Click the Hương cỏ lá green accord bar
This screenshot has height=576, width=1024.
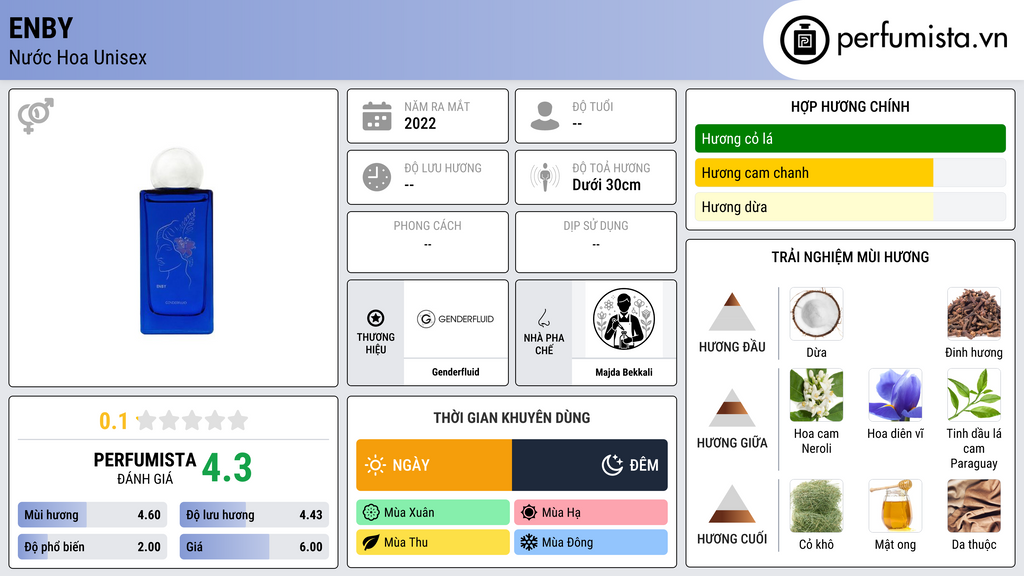[850, 138]
